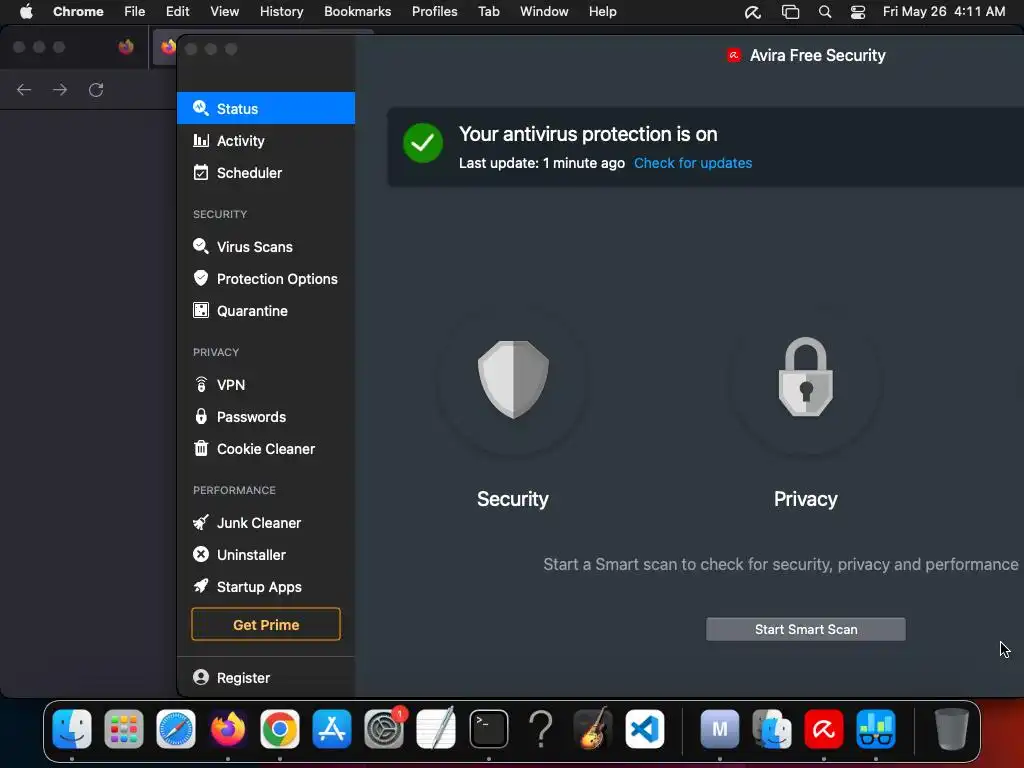
Task: Click the Startup Apps rocket icon
Action: click(x=201, y=586)
